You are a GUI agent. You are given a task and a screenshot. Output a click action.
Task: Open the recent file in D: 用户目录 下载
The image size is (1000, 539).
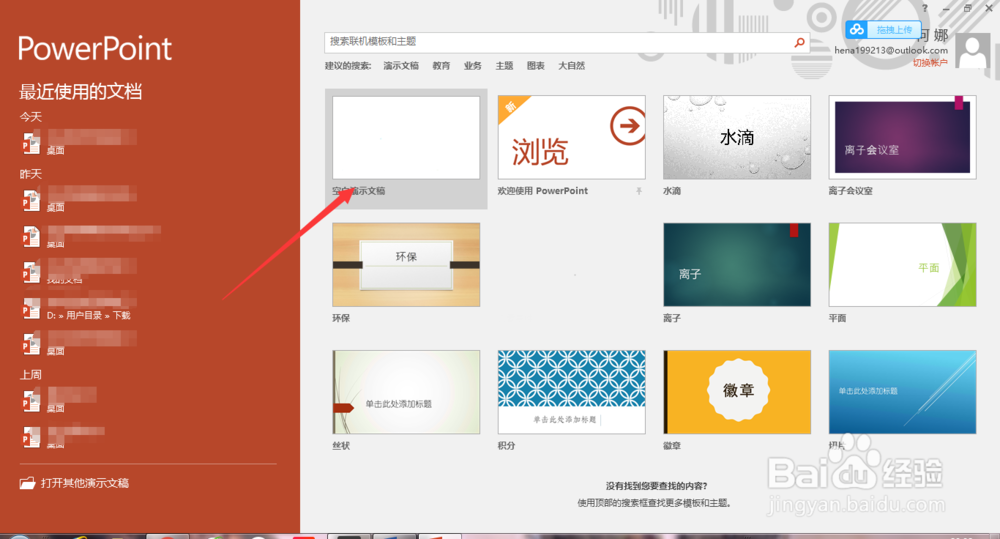click(80, 308)
